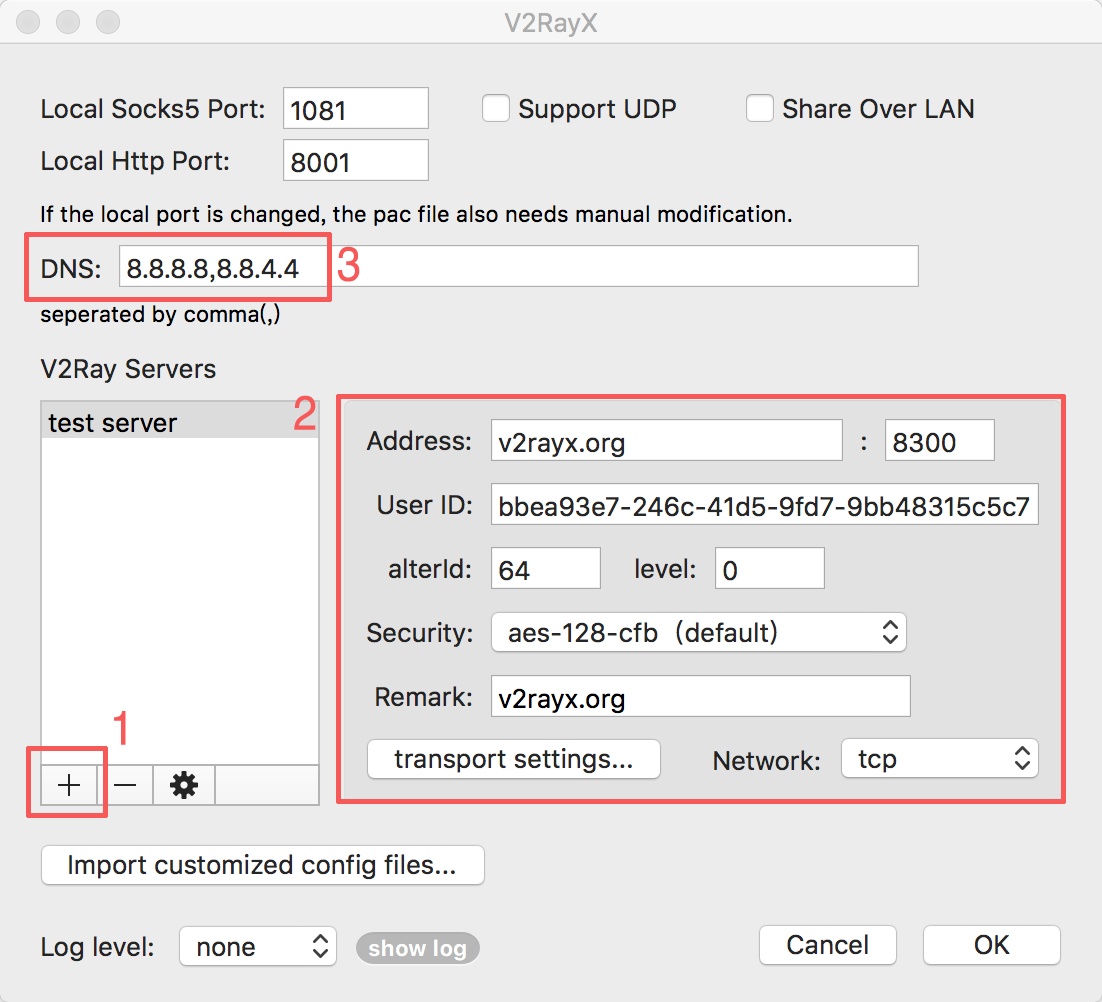Screen dimensions: 1102x1002
Task: Focus the Local Http Port field
Action: (x=356, y=160)
